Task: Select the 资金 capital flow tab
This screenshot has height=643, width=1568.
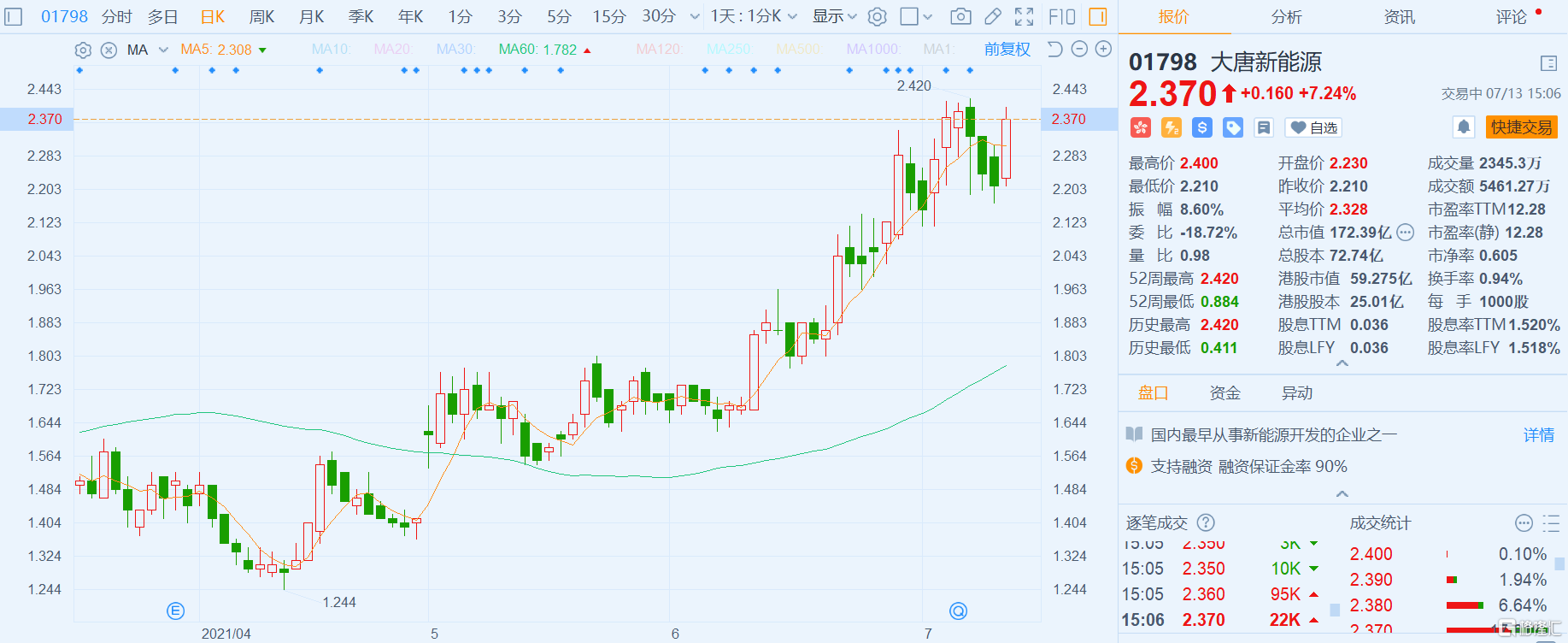Action: click(x=1224, y=392)
